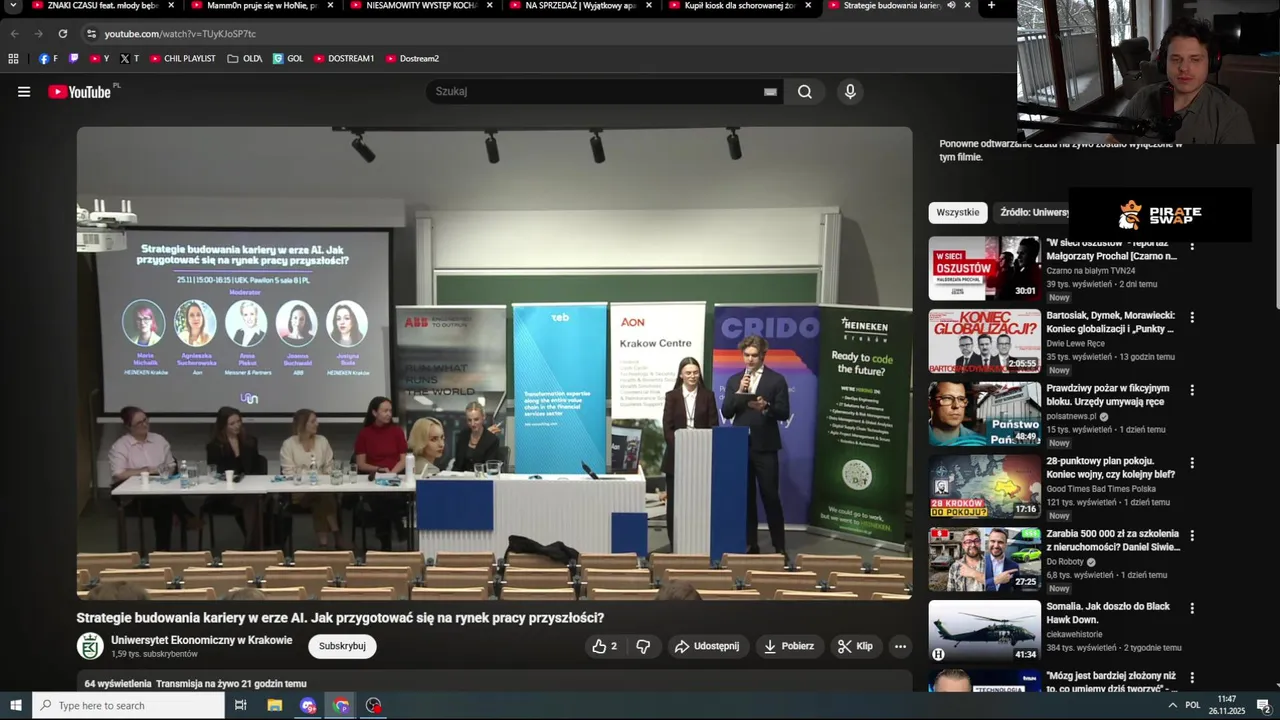The width and height of the screenshot is (1280, 720).
Task: Open Task View on the taskbar
Action: point(241,706)
